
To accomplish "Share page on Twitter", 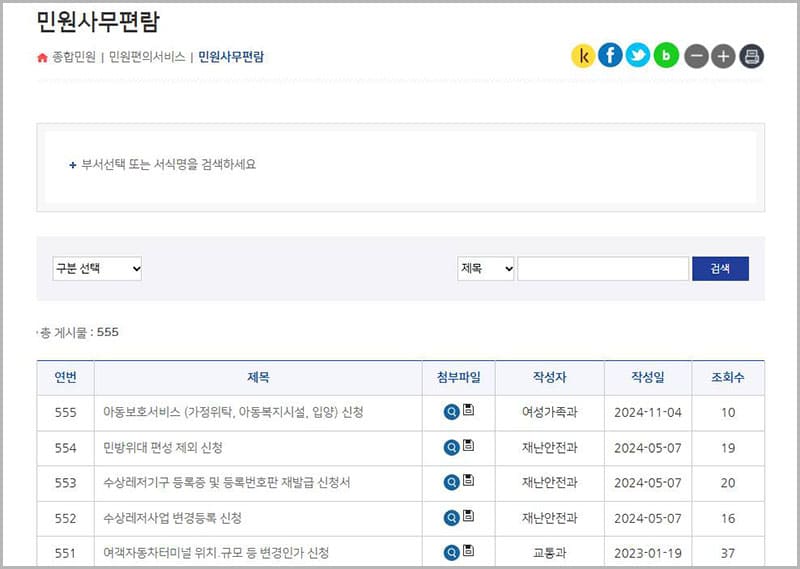I will [x=638, y=56].
